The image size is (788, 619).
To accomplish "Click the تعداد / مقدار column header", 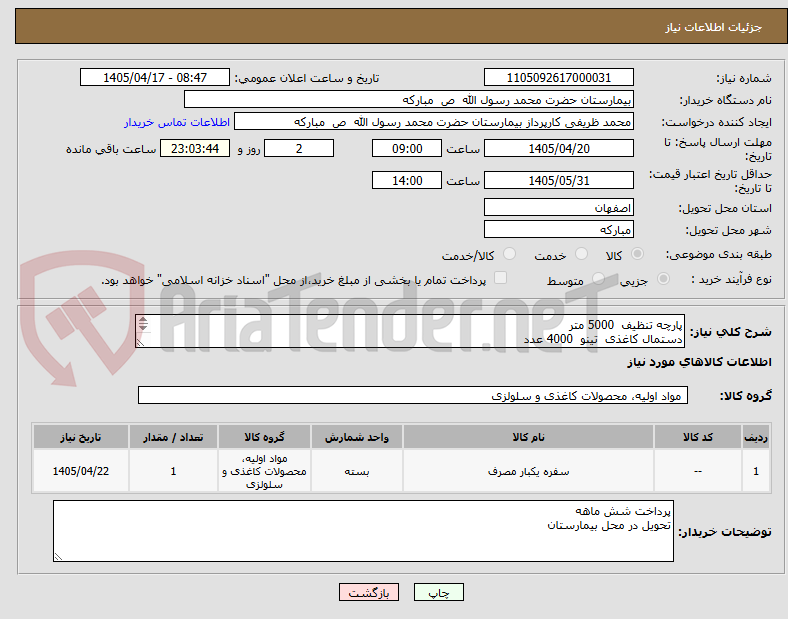I will (x=173, y=437).
